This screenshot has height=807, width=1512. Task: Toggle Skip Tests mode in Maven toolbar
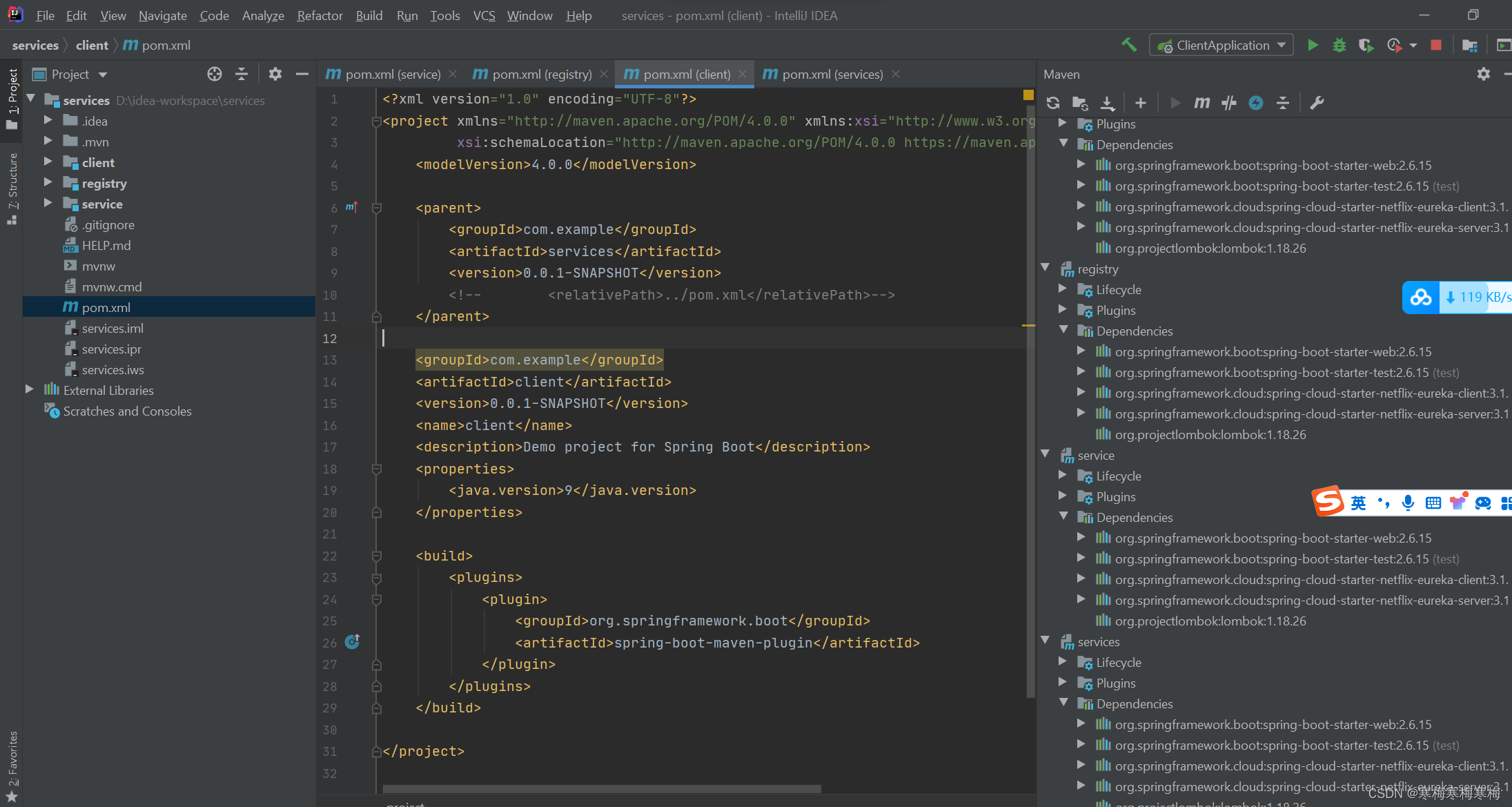pos(1228,102)
